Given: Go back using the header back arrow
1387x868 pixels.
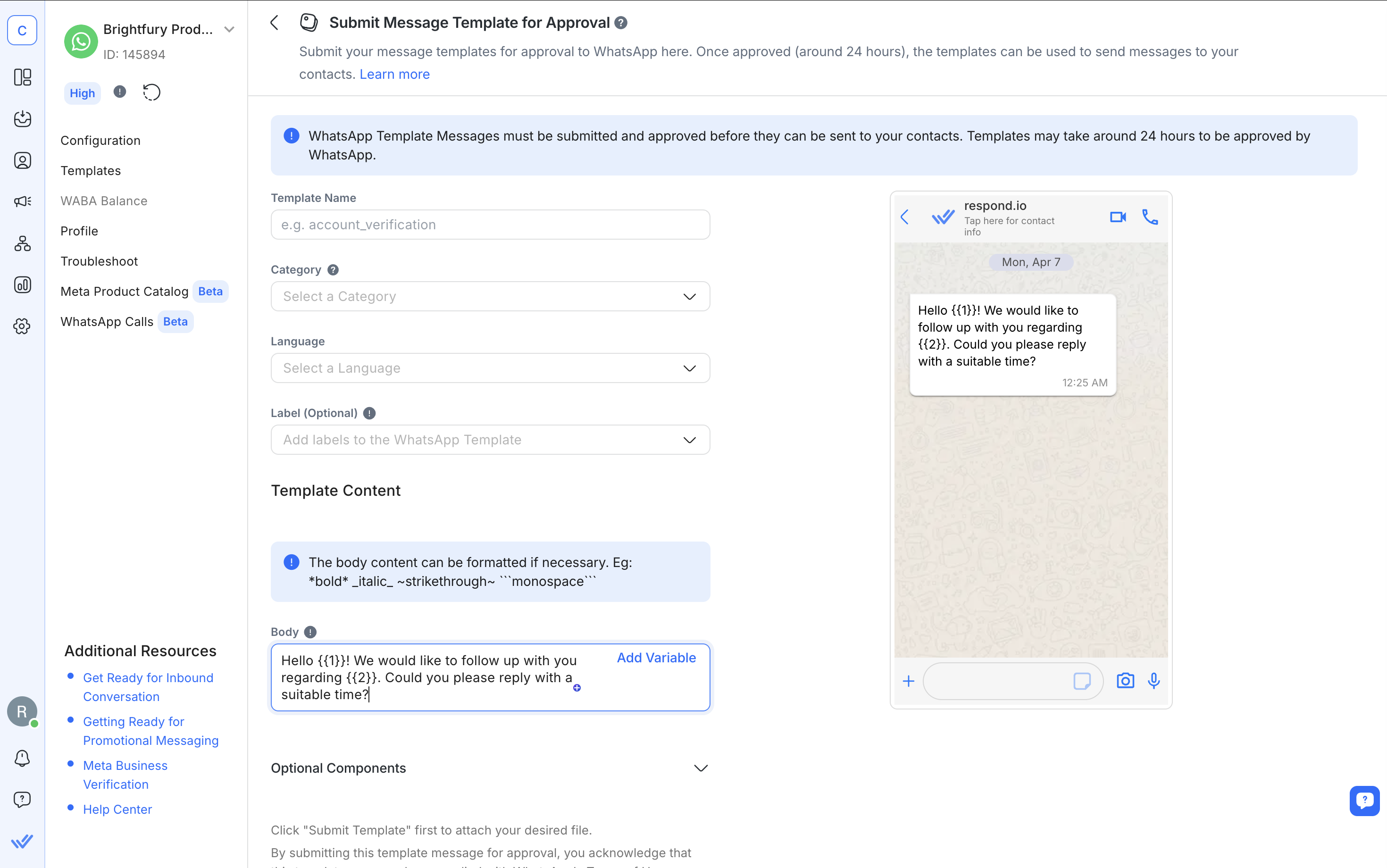Looking at the screenshot, I should click(275, 22).
